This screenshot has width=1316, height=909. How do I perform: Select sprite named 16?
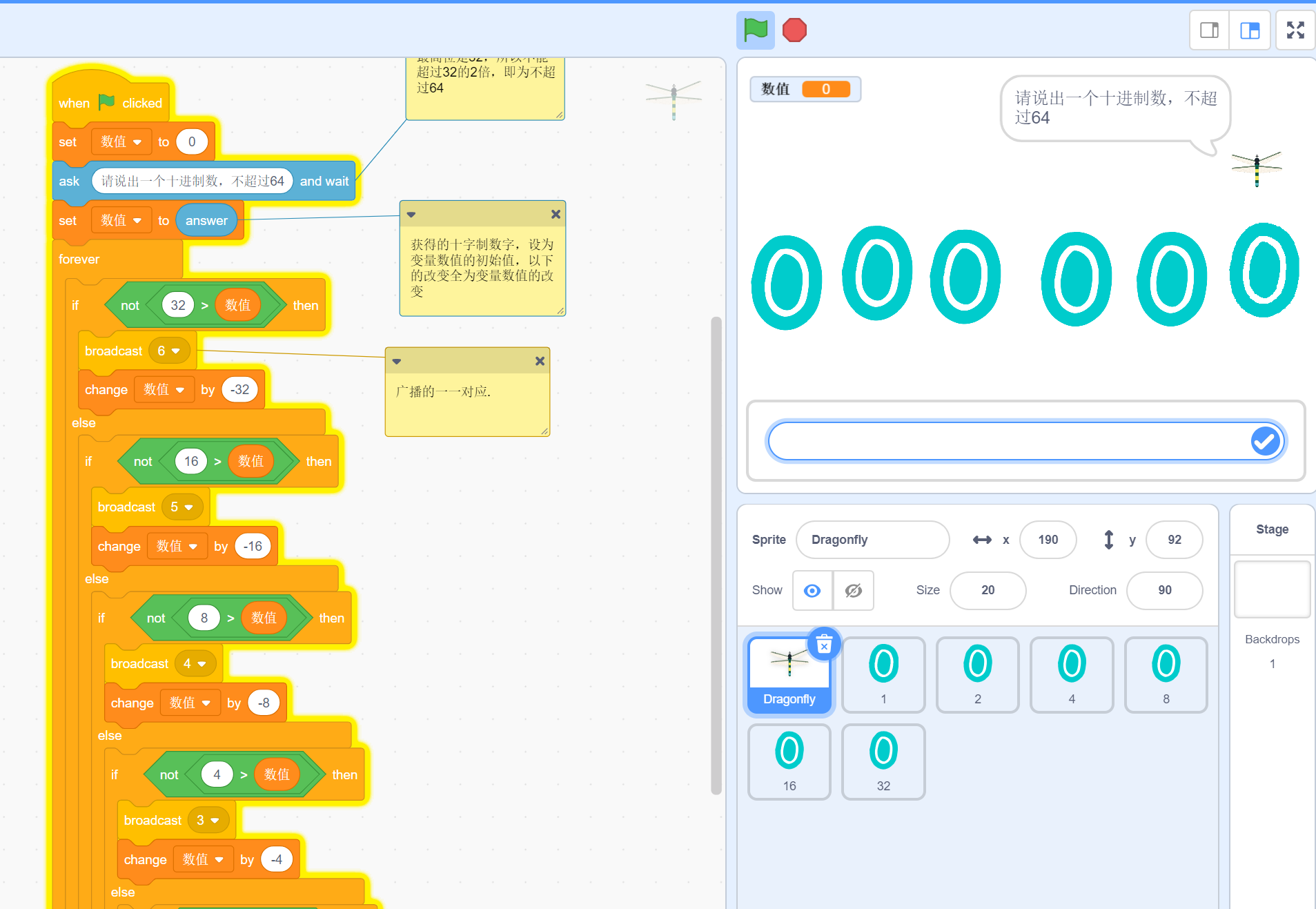coord(789,761)
